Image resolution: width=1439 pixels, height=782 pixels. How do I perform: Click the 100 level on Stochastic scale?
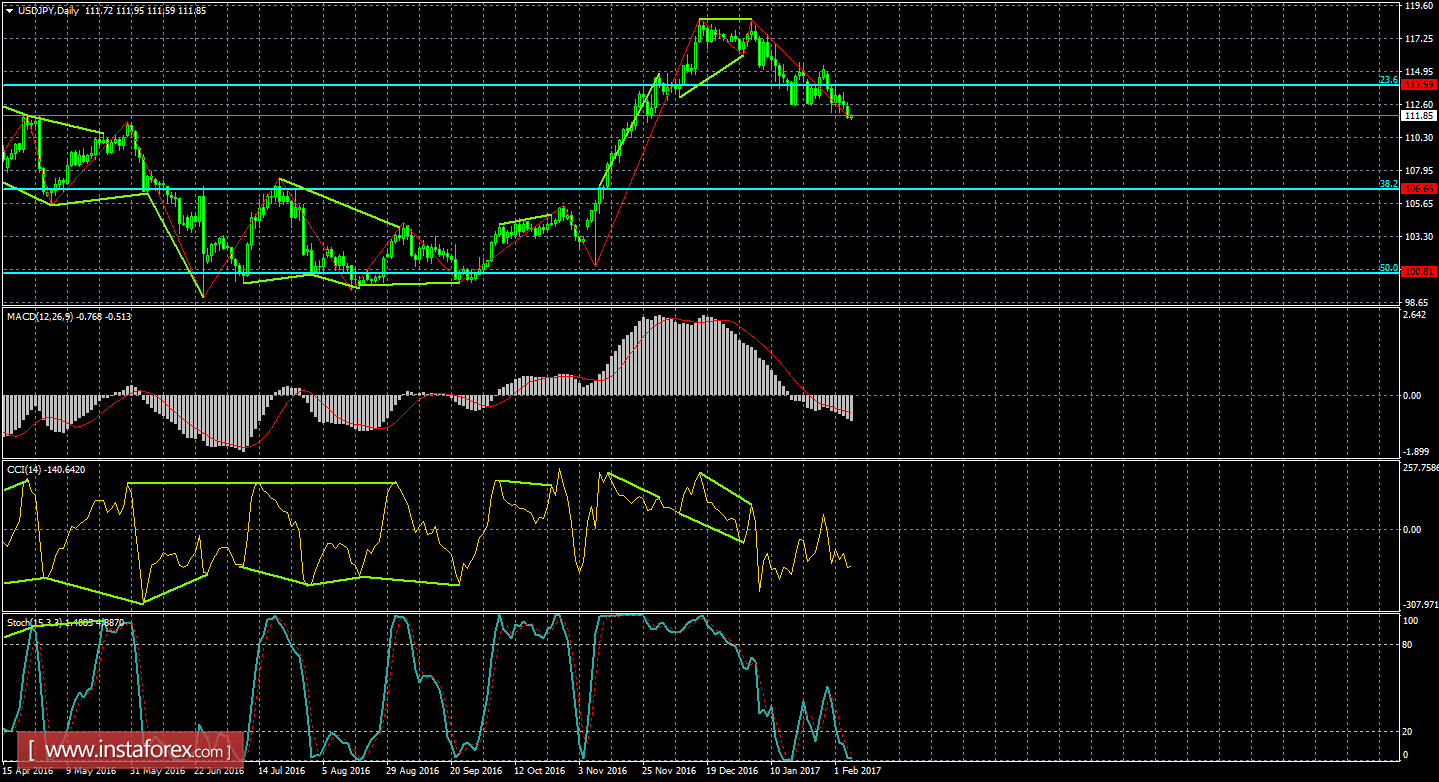pyautogui.click(x=1411, y=620)
